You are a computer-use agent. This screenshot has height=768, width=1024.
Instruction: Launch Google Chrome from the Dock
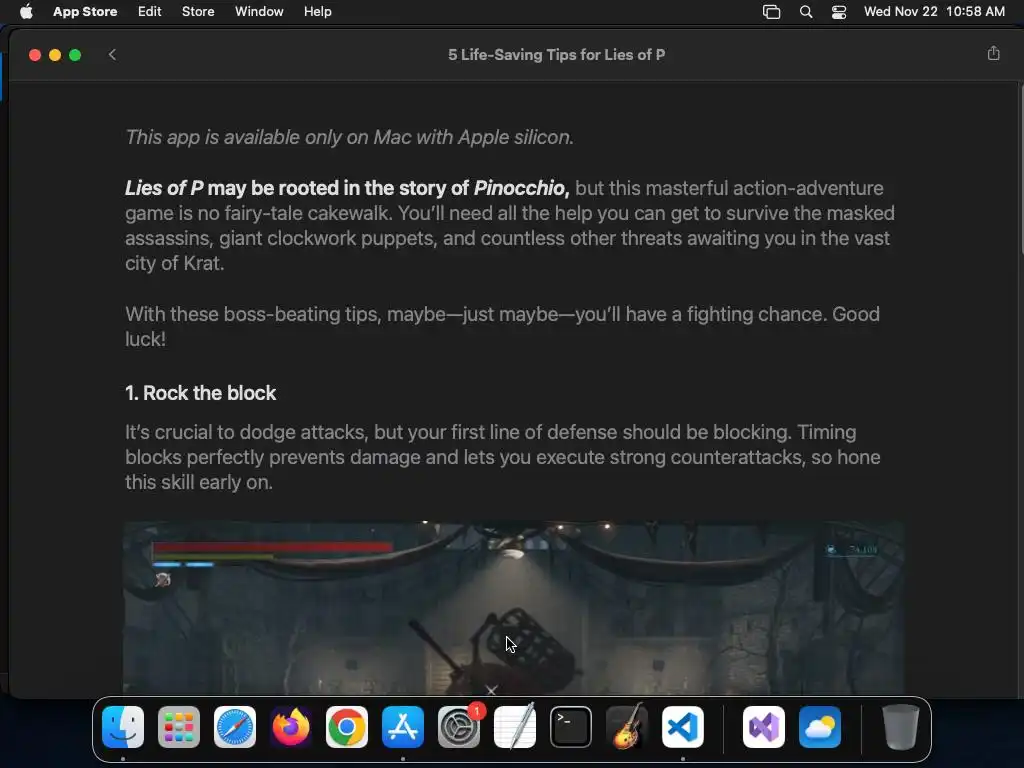pos(347,727)
